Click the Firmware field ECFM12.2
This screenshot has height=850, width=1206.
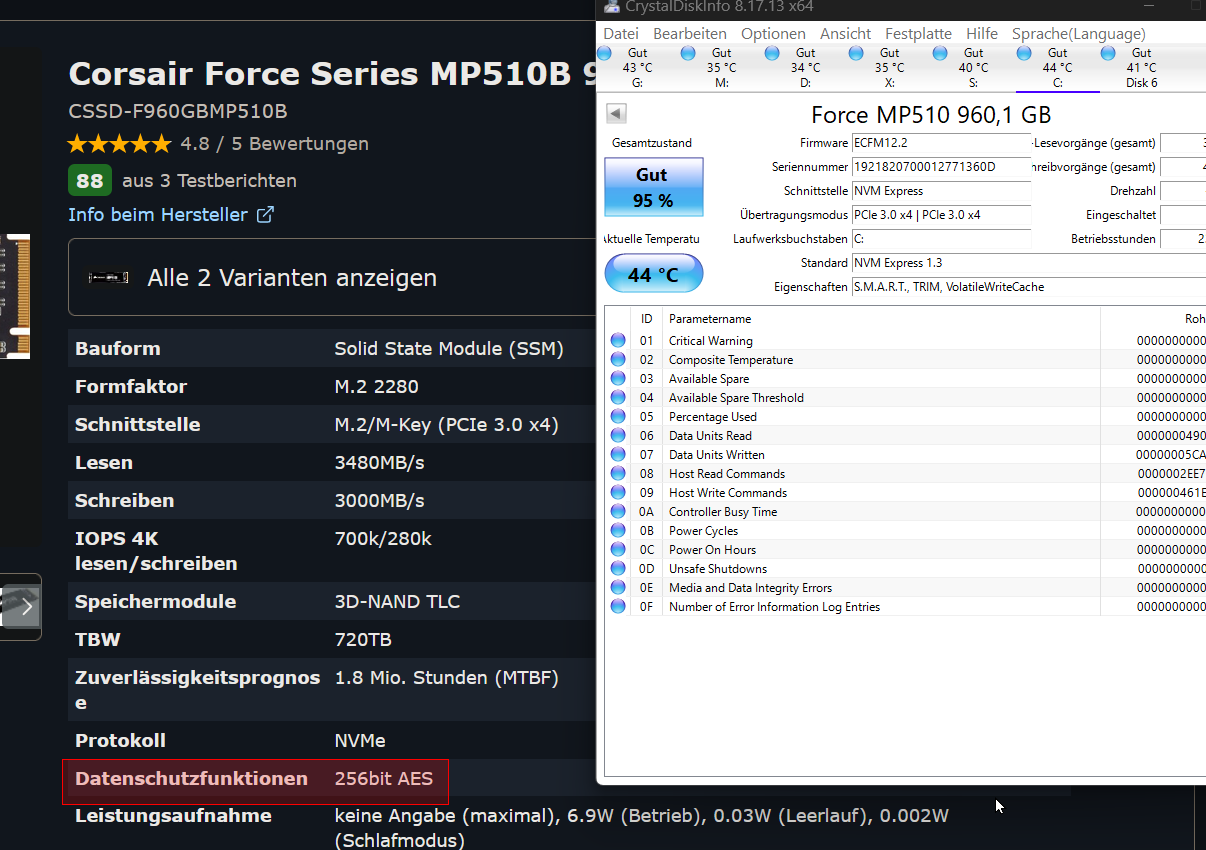click(x=941, y=143)
